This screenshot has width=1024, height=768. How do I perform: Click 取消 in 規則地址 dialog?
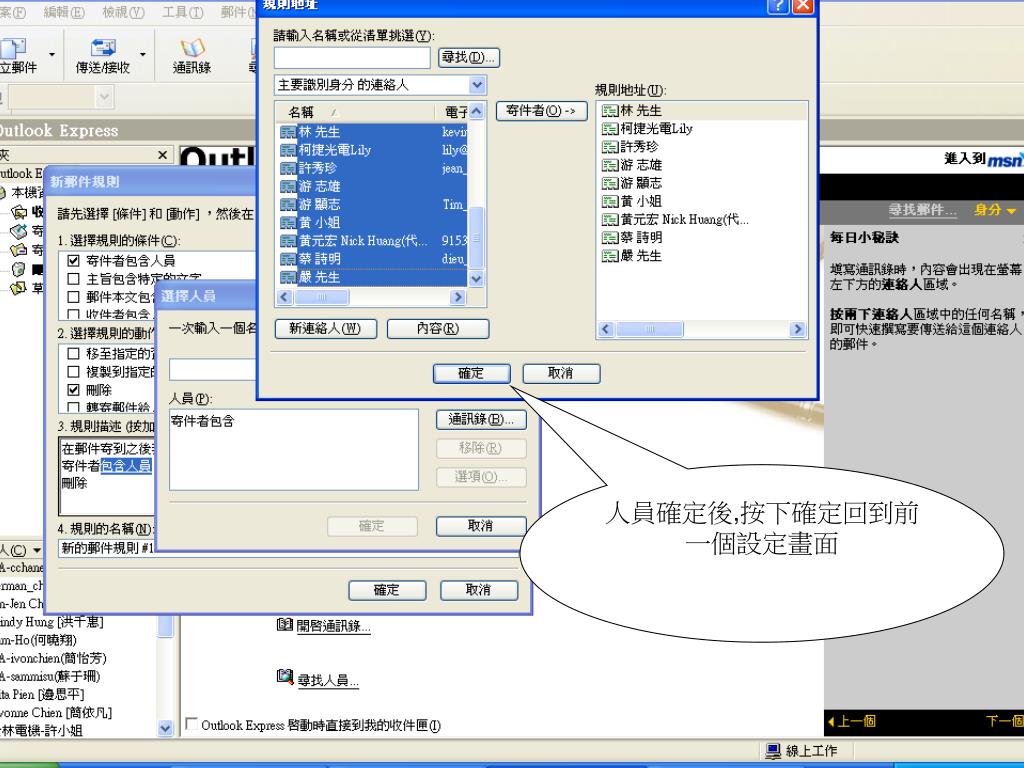point(560,374)
